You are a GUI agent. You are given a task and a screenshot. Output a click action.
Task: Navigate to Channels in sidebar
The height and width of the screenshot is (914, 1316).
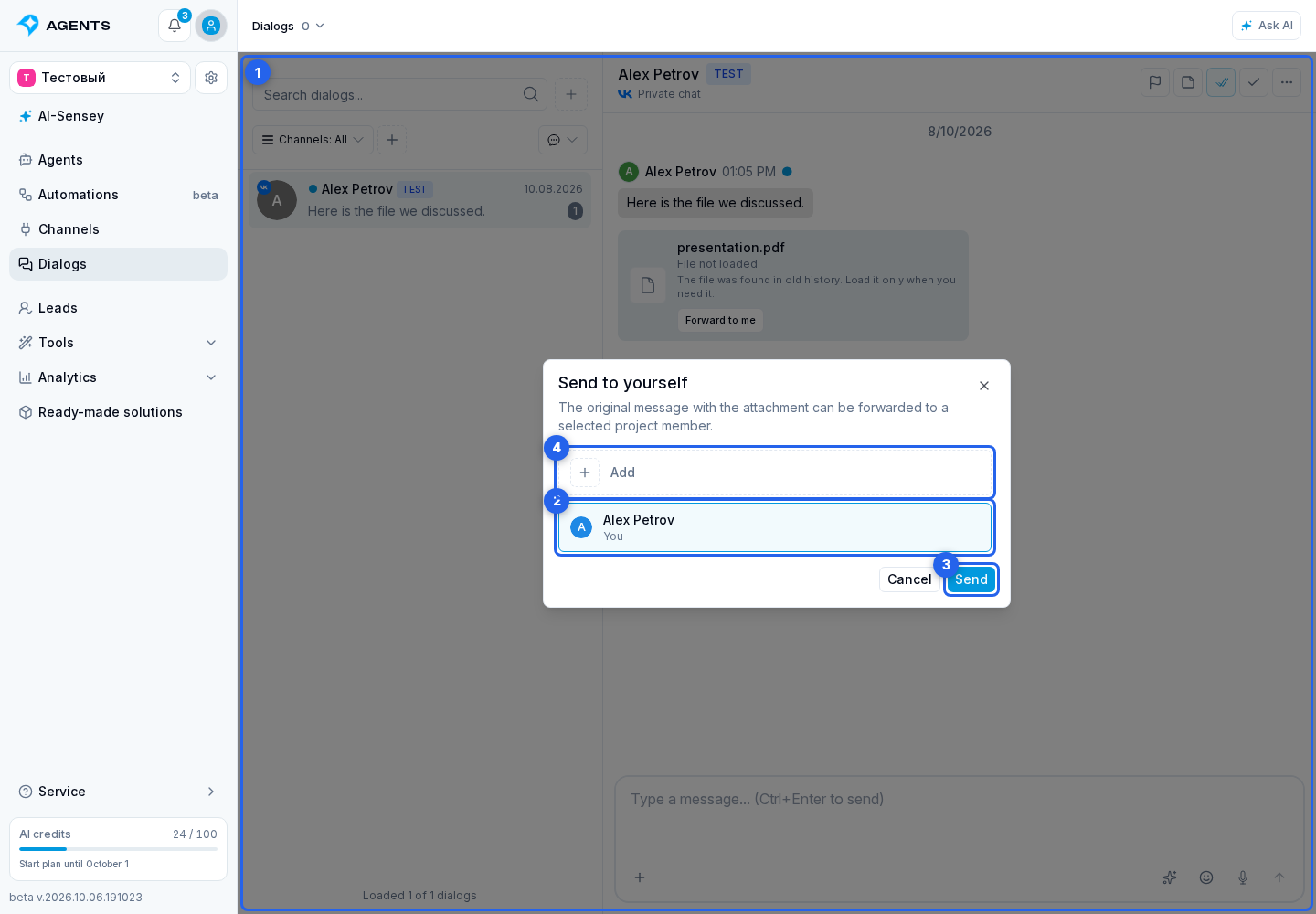click(x=118, y=229)
